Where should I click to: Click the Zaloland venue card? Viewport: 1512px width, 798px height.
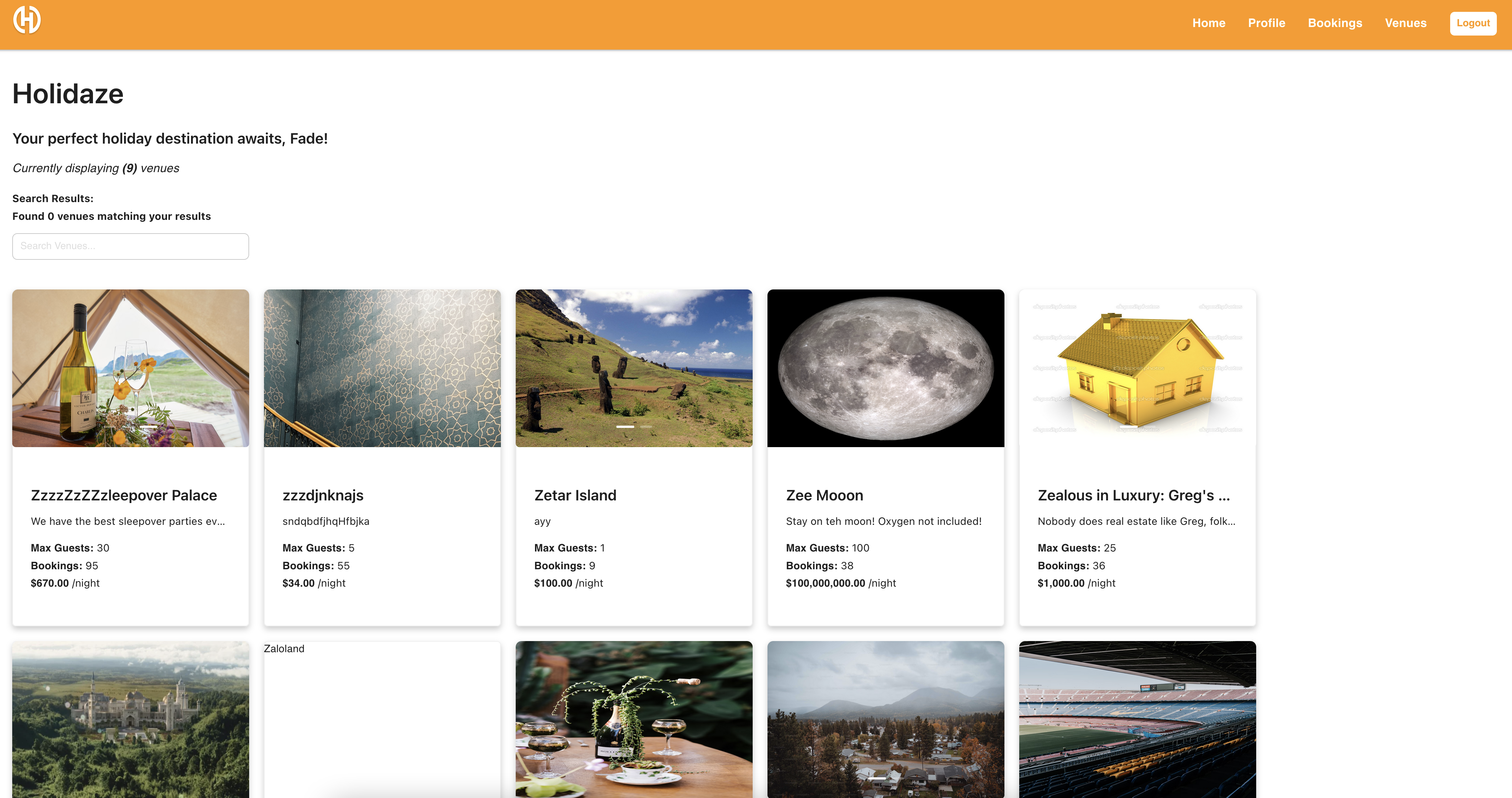[x=382, y=719]
